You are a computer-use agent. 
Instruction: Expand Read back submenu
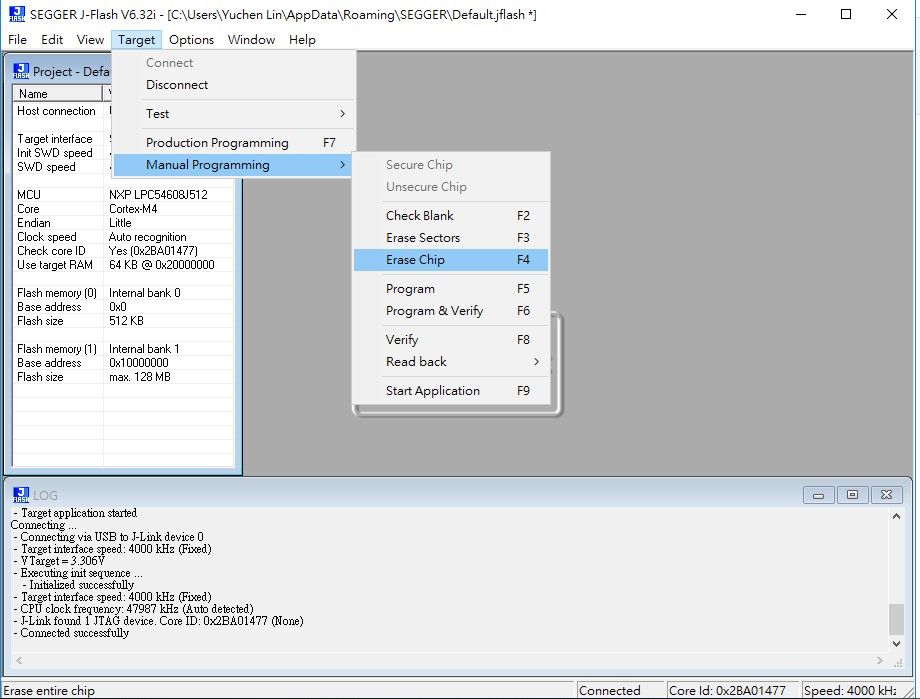click(451, 362)
